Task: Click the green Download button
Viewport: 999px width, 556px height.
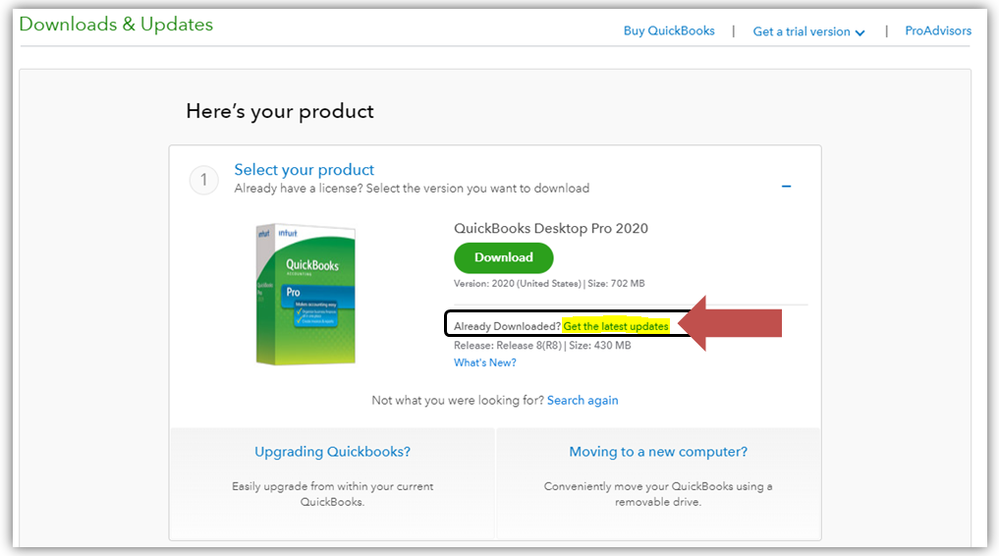Action: (x=503, y=257)
